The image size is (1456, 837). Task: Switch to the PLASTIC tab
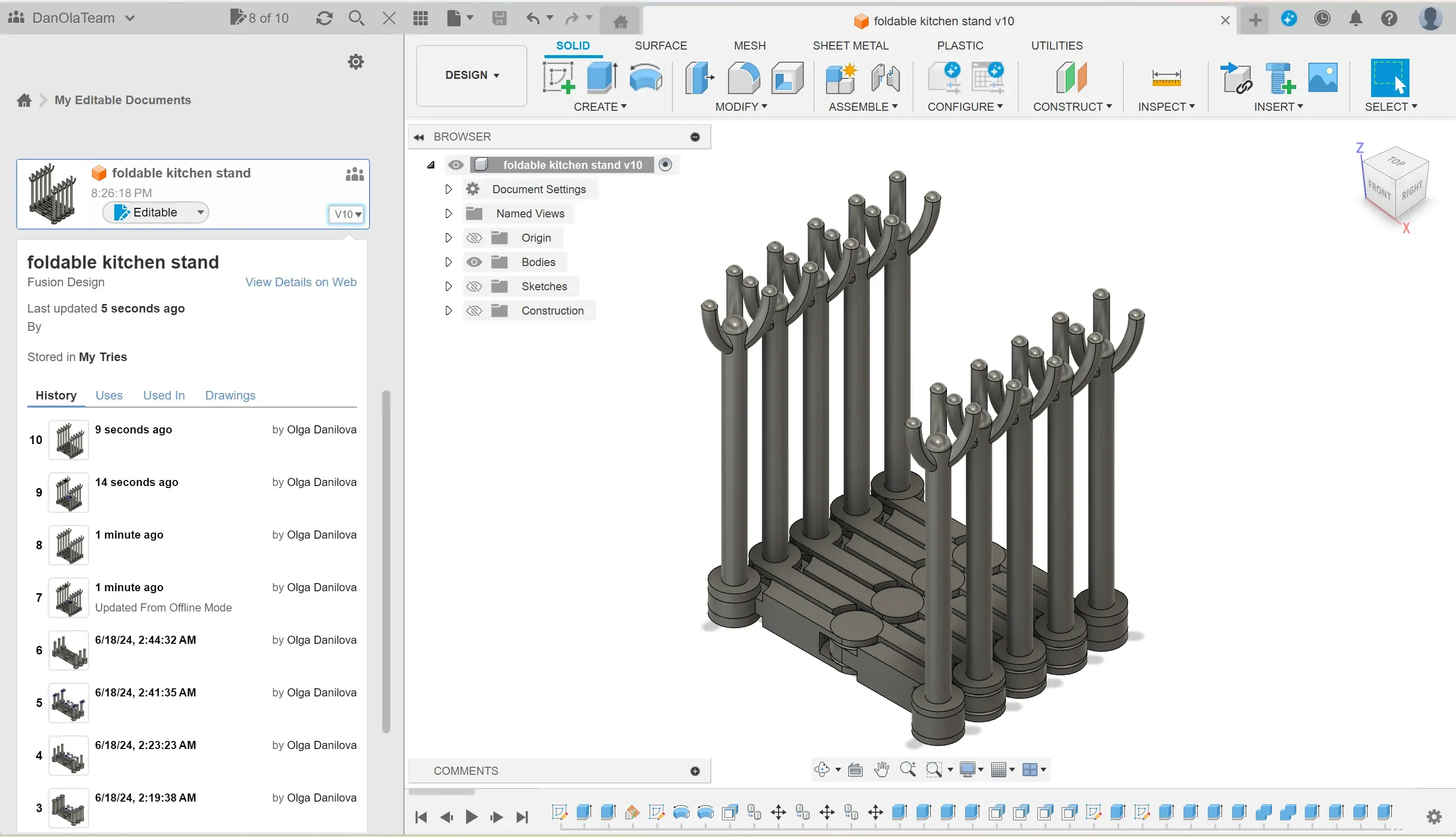[960, 46]
